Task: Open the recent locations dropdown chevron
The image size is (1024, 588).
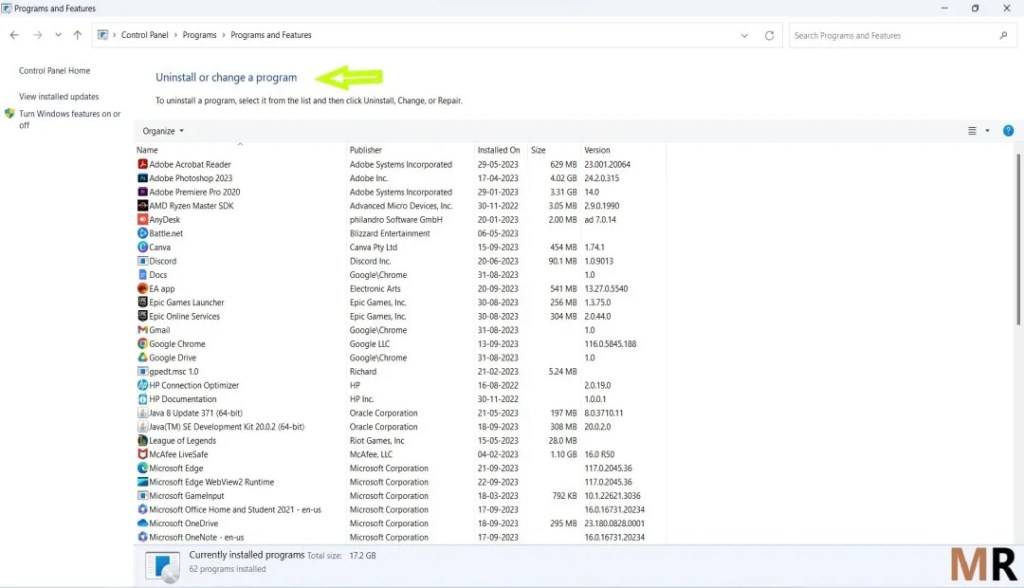Action: pos(58,35)
